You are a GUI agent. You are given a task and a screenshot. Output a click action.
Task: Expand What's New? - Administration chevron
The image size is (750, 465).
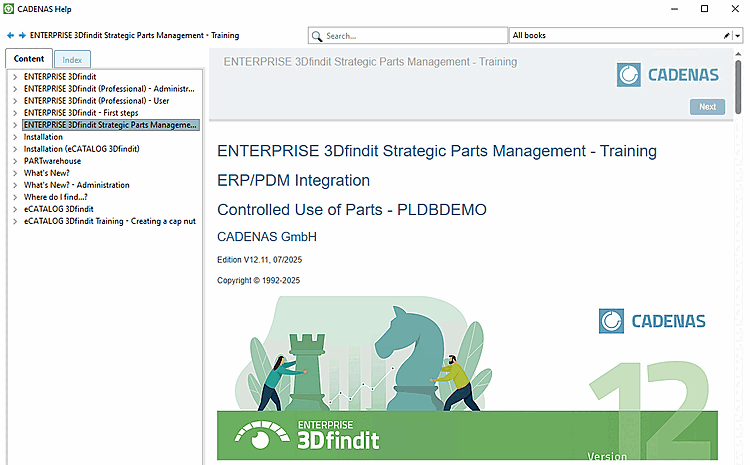coord(15,185)
